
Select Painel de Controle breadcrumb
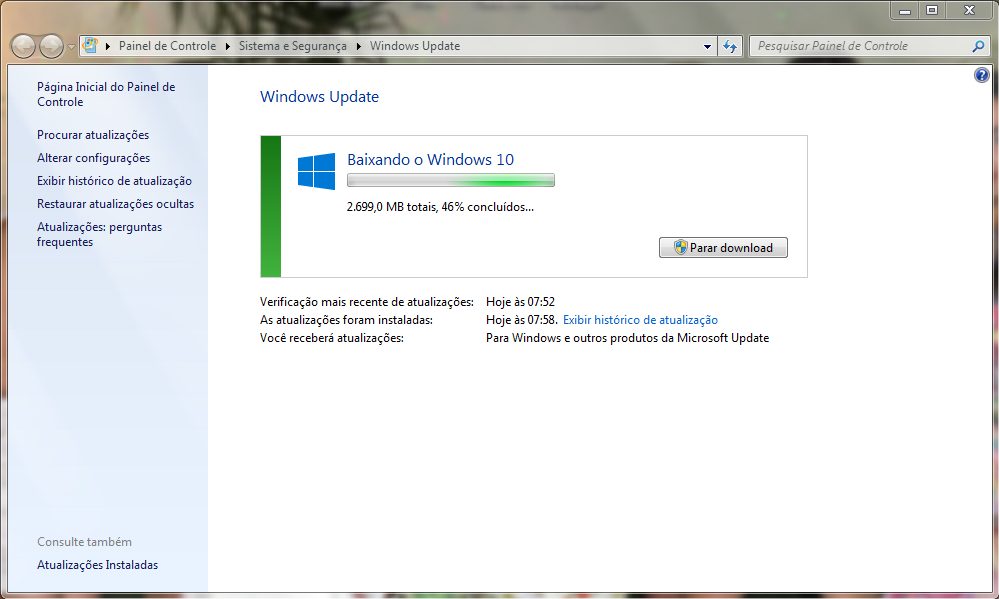click(168, 46)
